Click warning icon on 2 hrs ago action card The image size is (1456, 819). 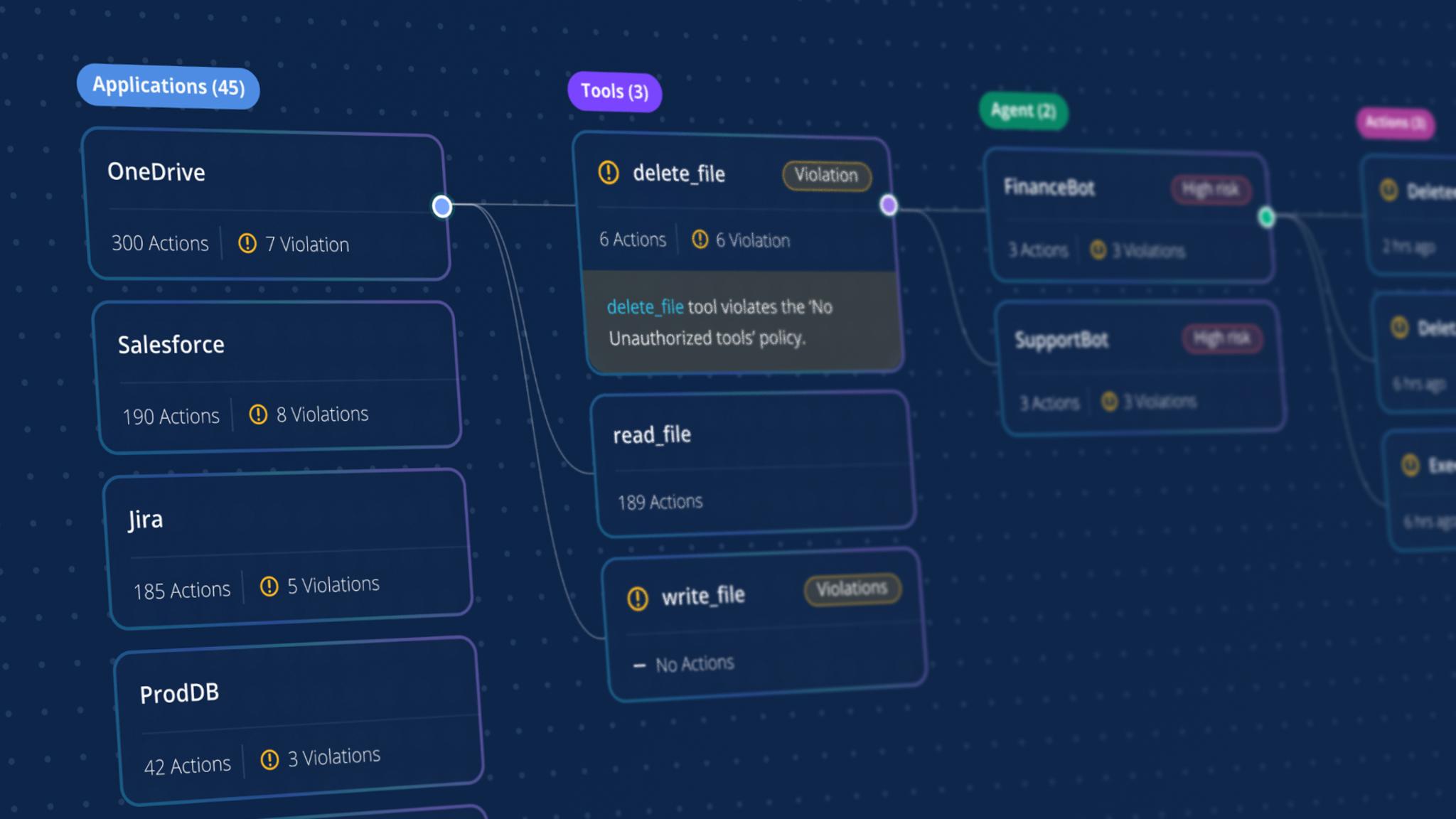(x=1388, y=190)
